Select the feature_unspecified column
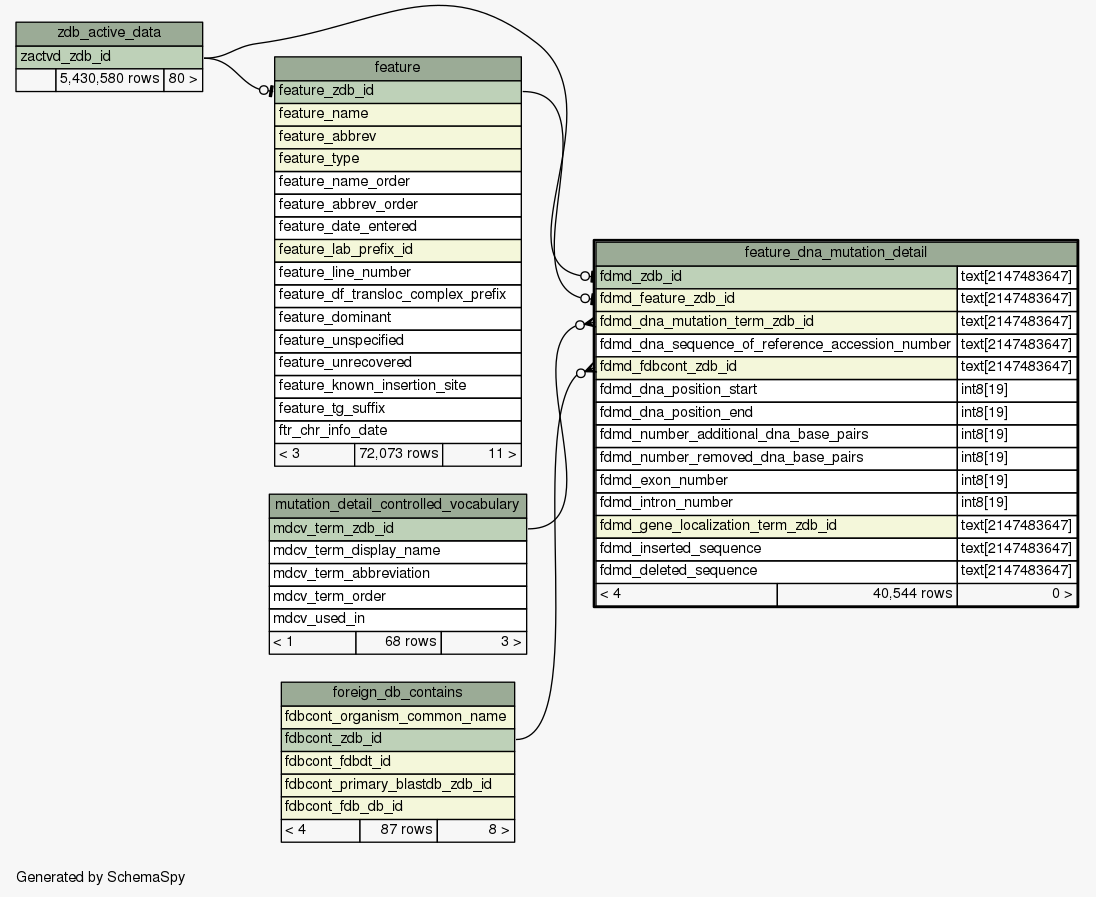 click(x=398, y=340)
